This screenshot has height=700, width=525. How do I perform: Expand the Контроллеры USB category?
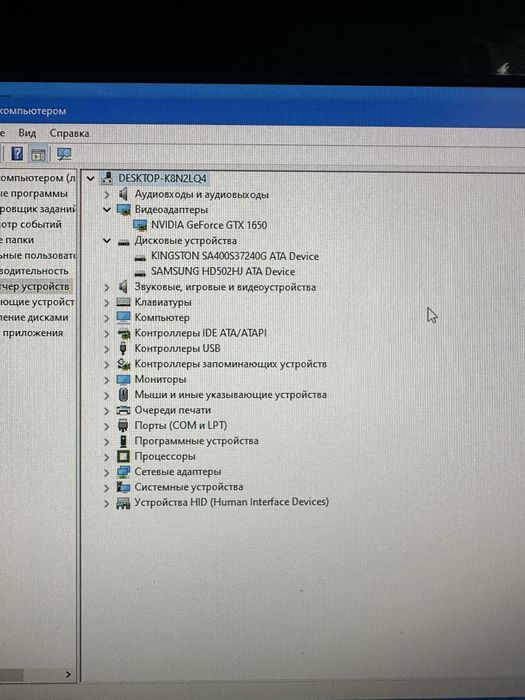click(107, 349)
